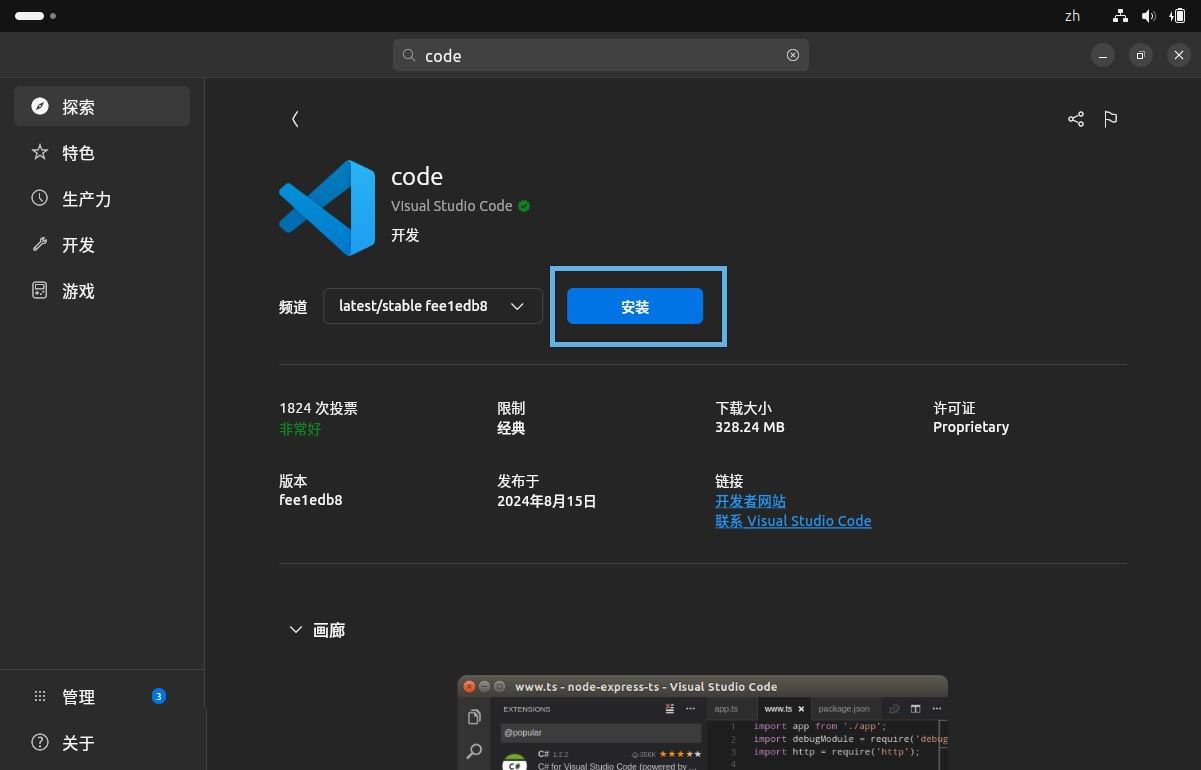Image resolution: width=1201 pixels, height=770 pixels.
Task: Clear the search field with X icon
Action: (793, 55)
